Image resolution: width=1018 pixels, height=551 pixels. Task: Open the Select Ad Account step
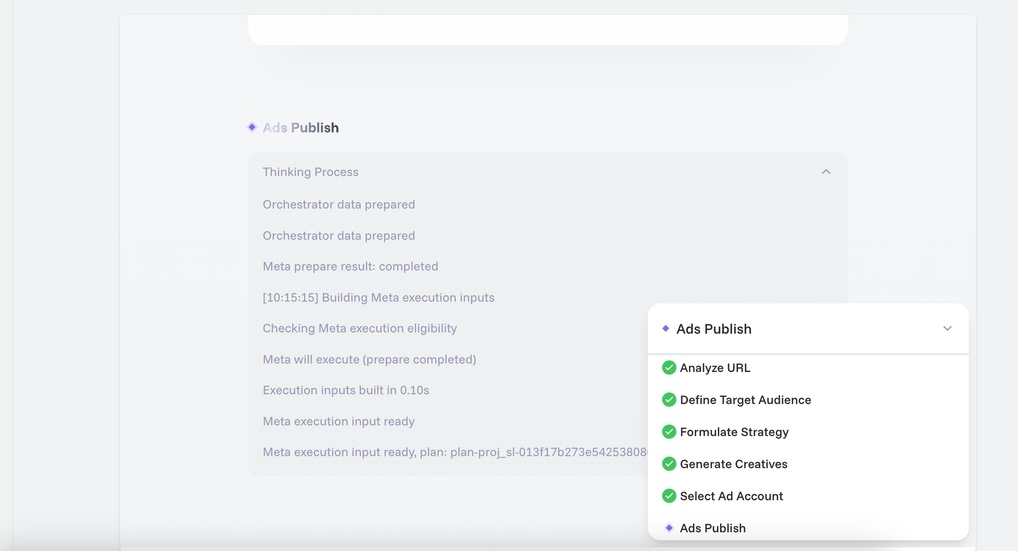(731, 496)
